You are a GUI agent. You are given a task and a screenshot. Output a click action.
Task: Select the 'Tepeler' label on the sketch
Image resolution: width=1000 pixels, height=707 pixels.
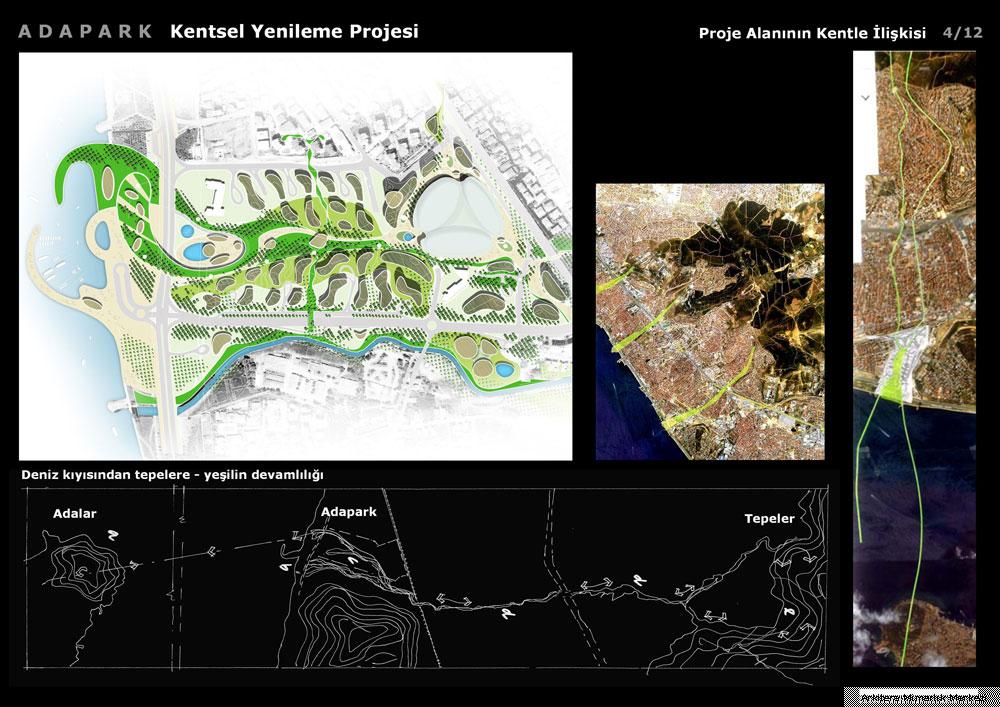[769, 518]
